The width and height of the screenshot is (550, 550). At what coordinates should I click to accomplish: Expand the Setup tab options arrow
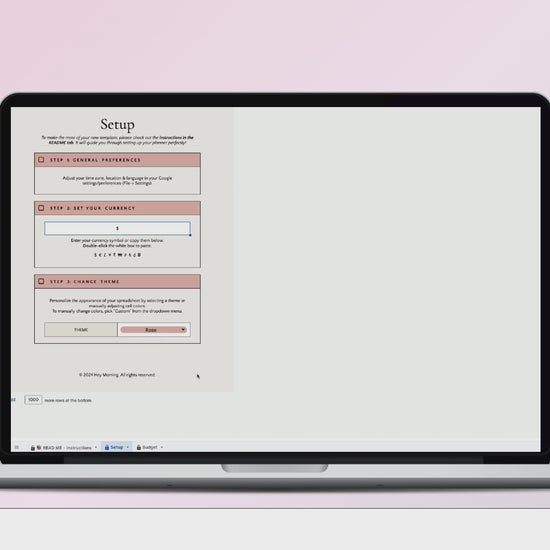[x=128, y=447]
